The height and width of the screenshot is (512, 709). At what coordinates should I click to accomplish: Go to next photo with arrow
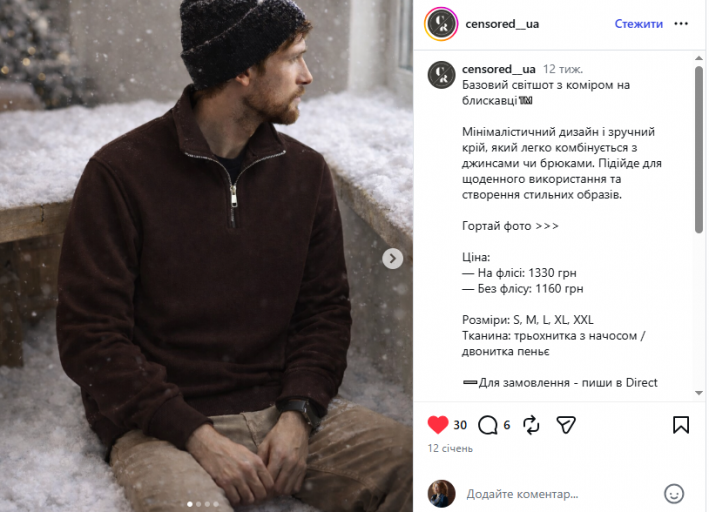(x=392, y=258)
